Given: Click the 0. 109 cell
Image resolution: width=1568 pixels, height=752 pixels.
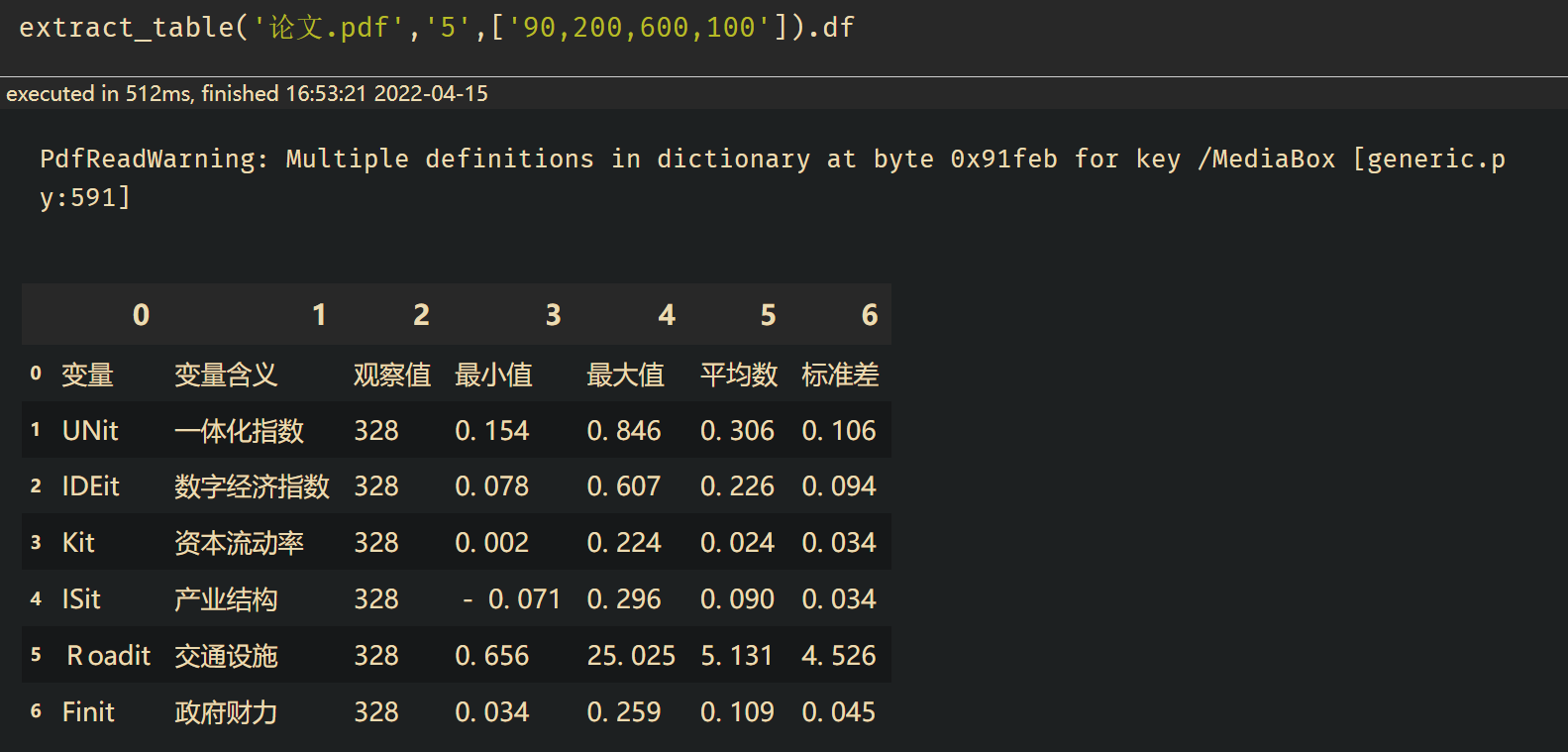Looking at the screenshot, I should (x=737, y=712).
